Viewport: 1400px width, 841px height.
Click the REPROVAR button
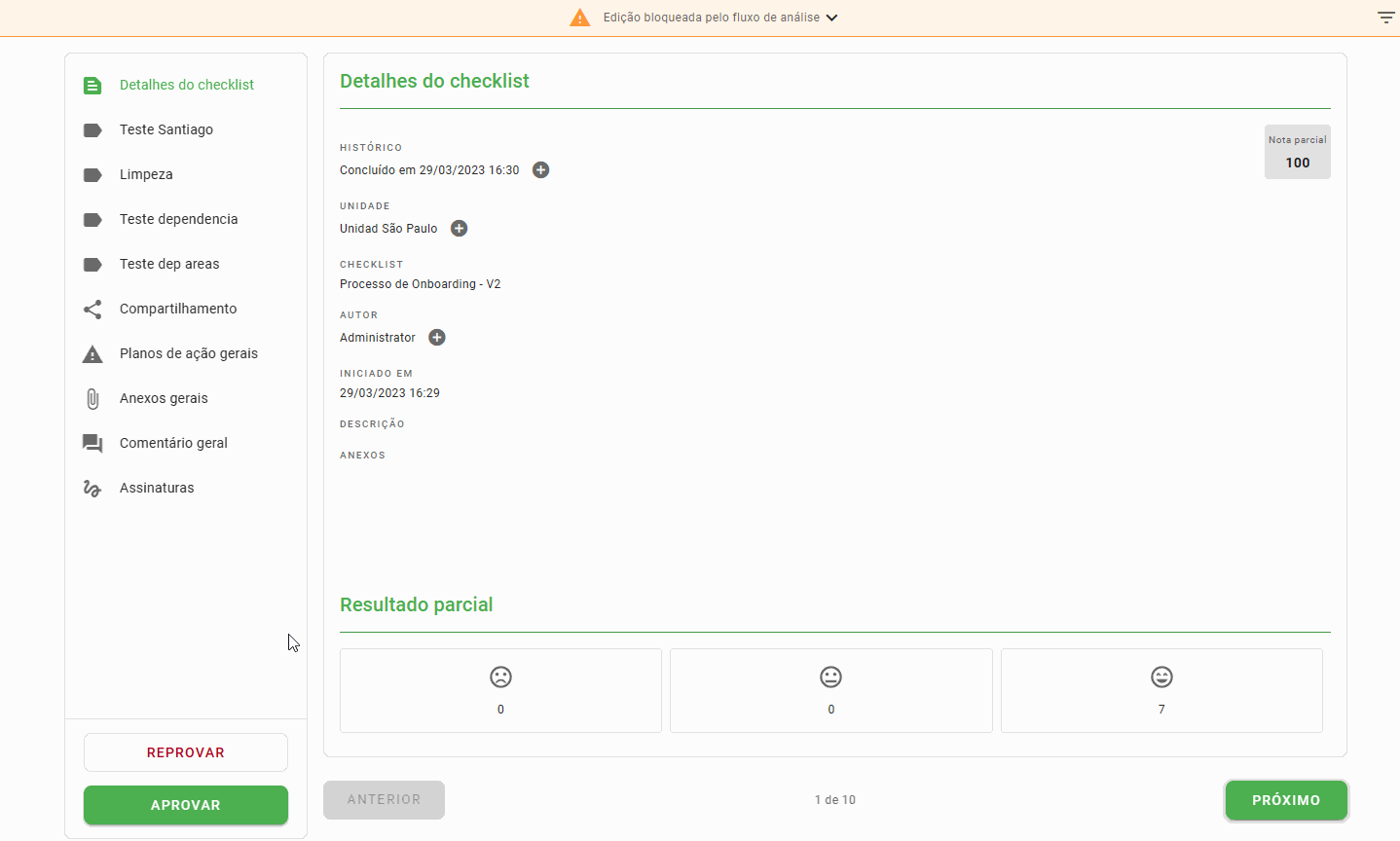(186, 752)
